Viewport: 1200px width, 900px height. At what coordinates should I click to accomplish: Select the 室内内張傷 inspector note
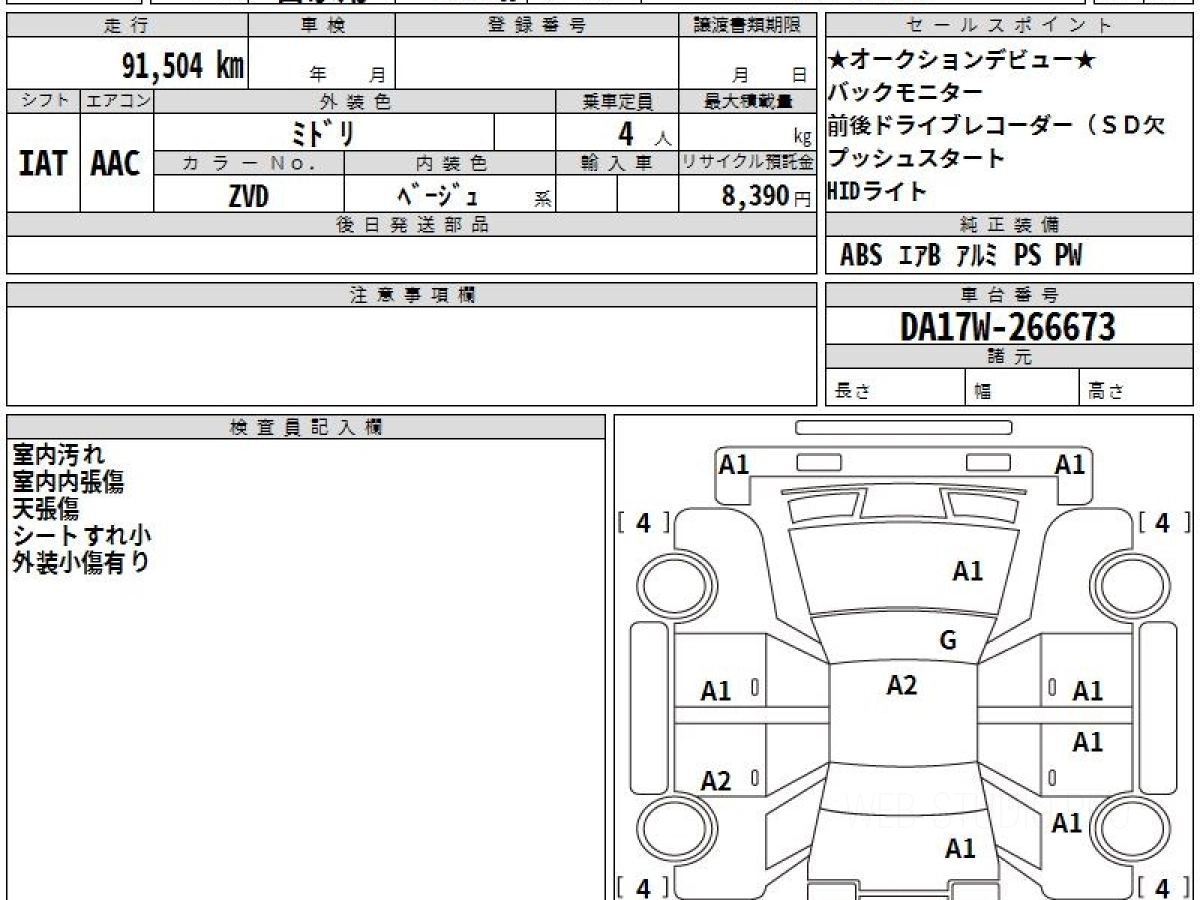tap(68, 483)
